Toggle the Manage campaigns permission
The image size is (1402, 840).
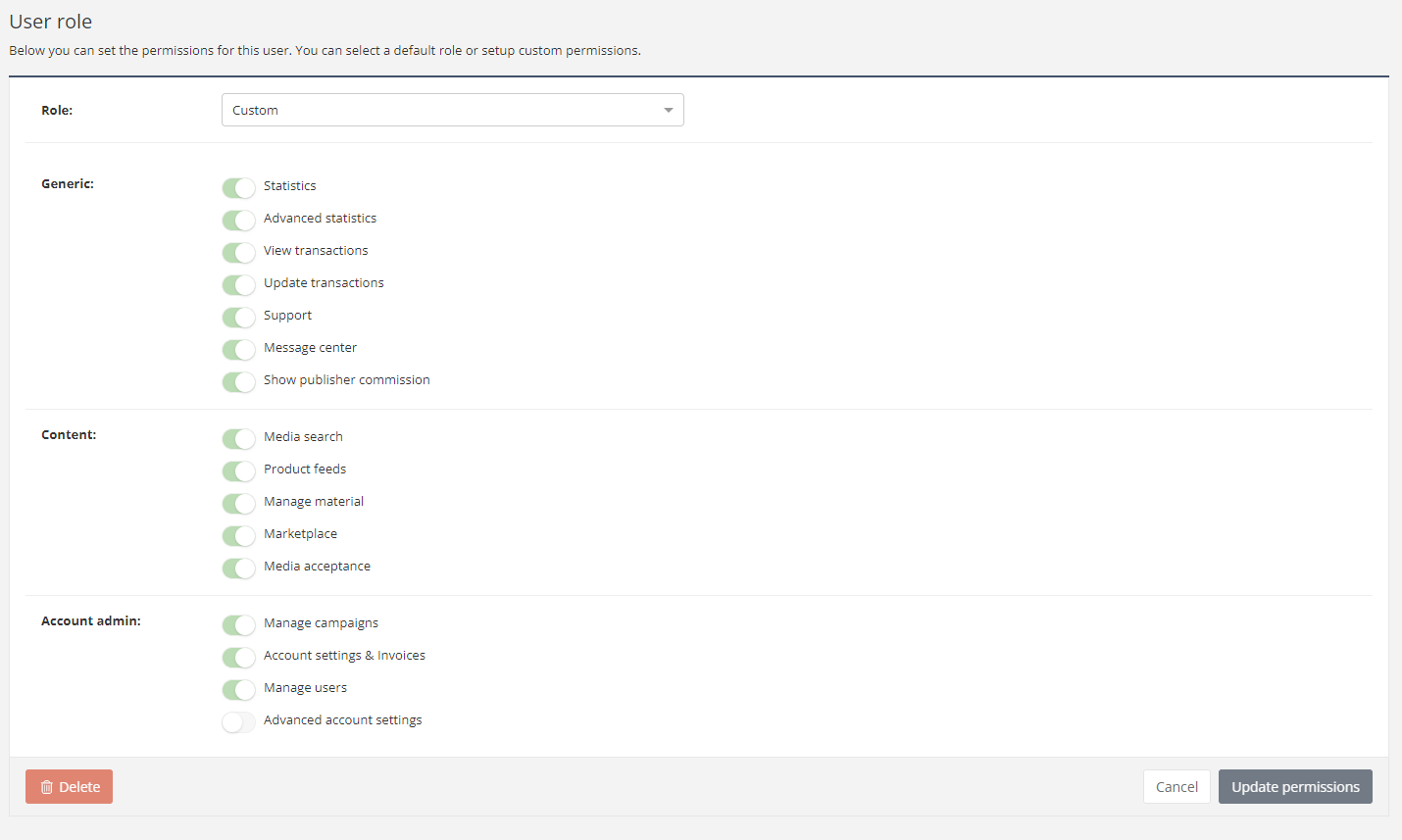238,624
